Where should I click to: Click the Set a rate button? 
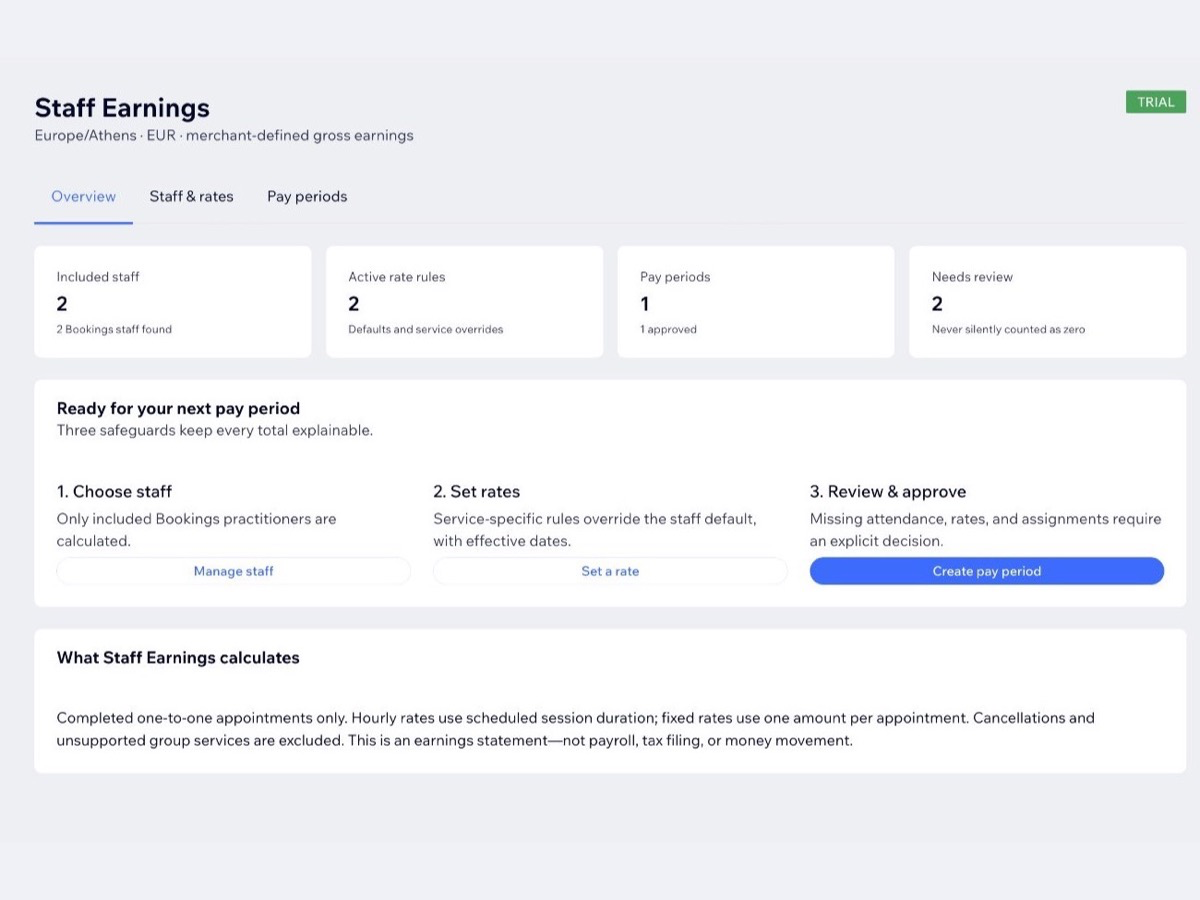[x=610, y=571]
